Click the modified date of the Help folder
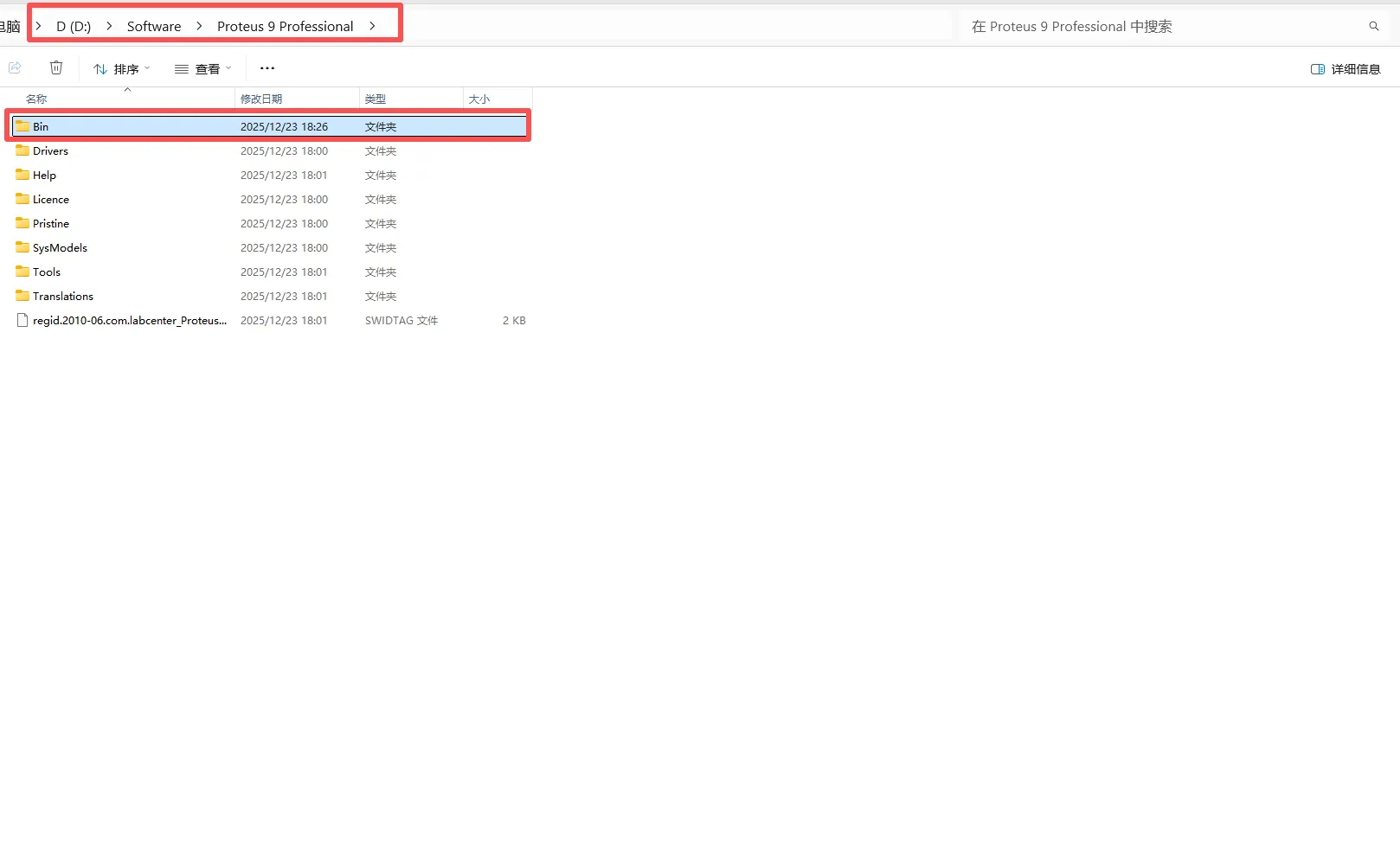The height and width of the screenshot is (844, 1400). (x=284, y=176)
